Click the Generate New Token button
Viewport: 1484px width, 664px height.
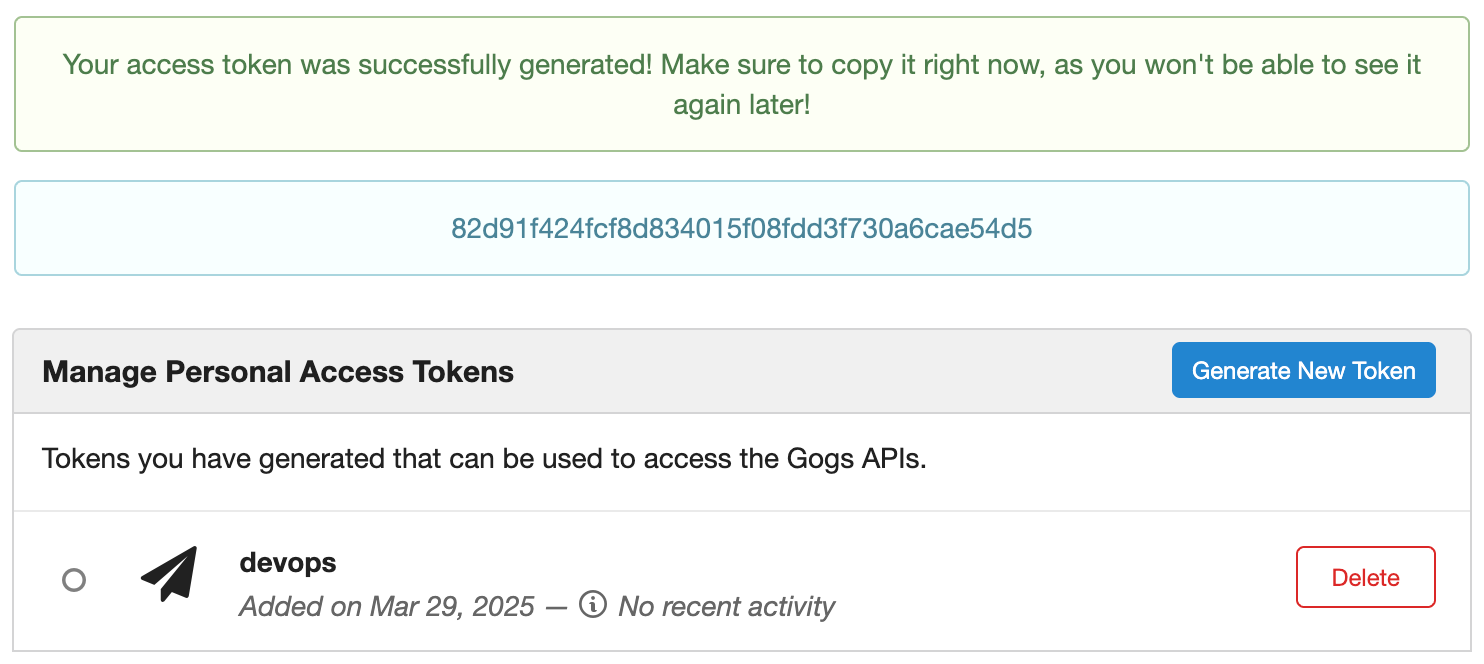pyautogui.click(x=1304, y=370)
